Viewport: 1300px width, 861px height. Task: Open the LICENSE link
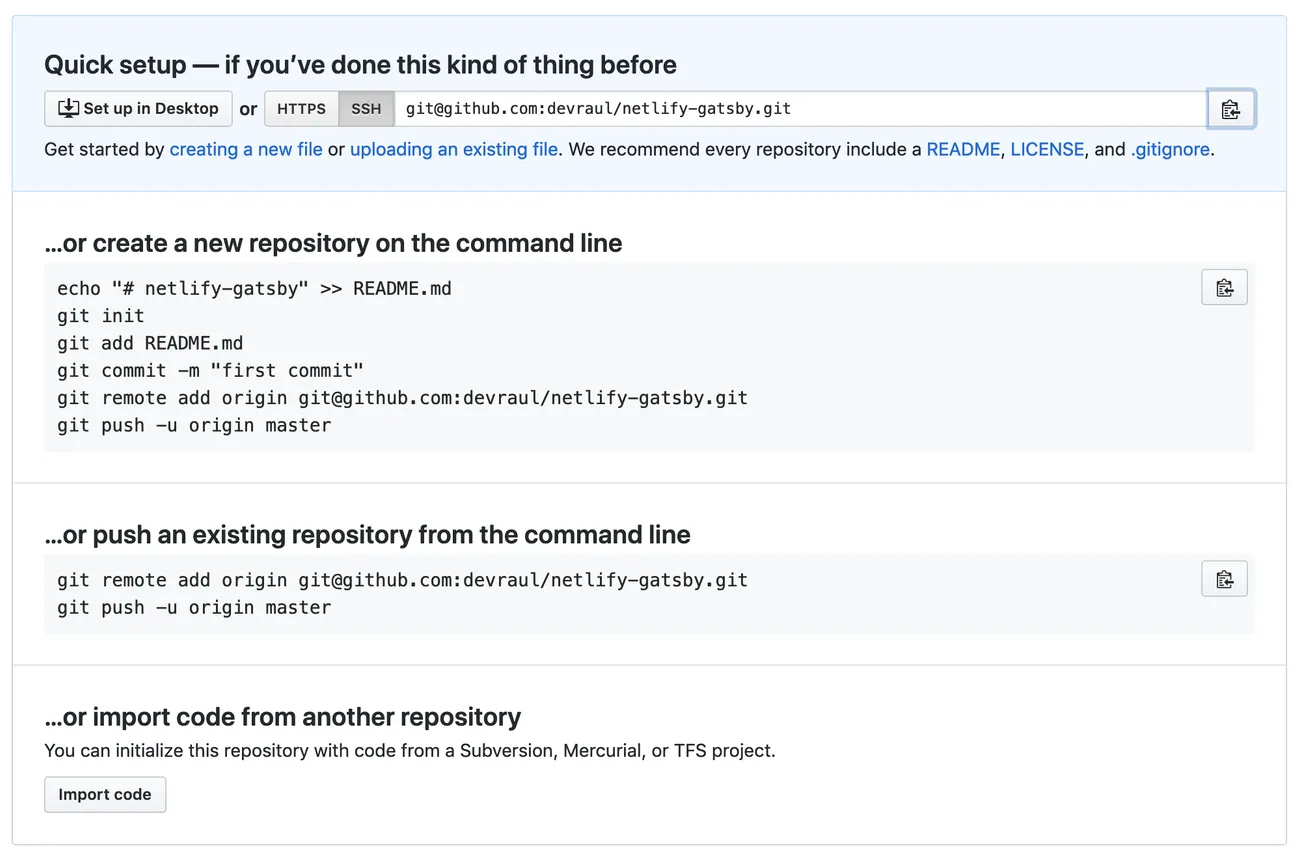pos(1047,150)
